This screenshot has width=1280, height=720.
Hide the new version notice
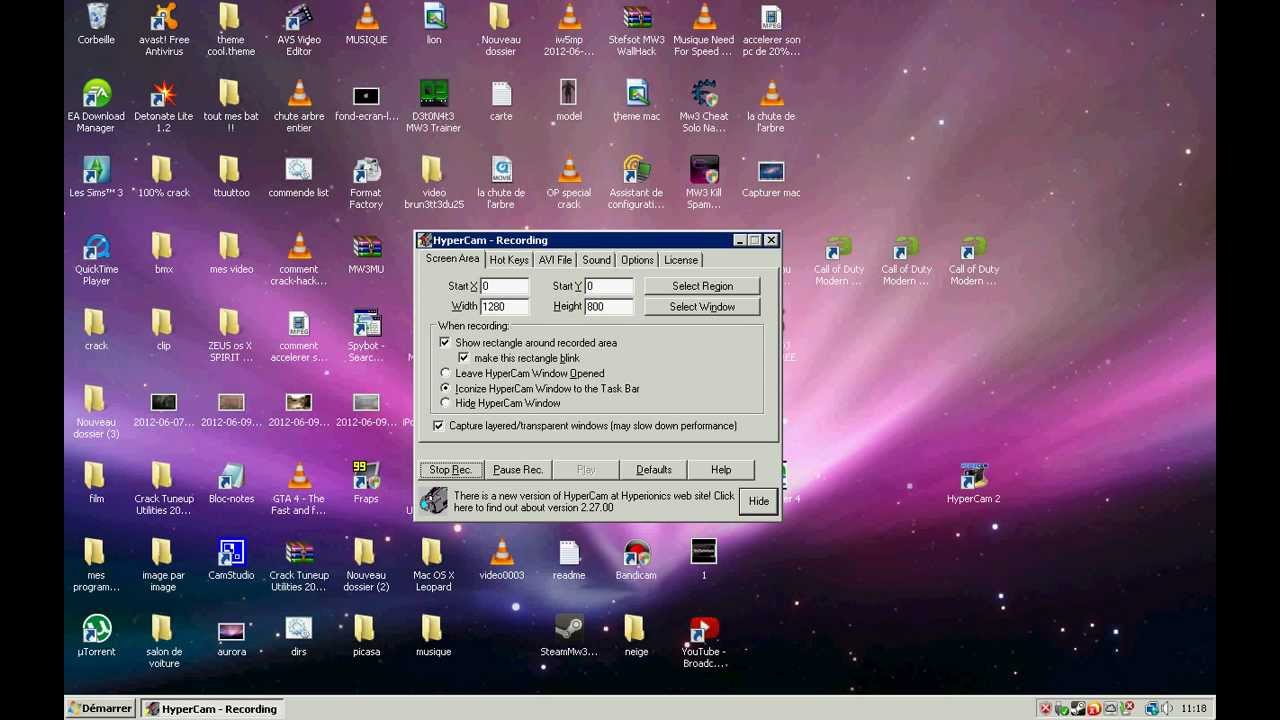759,501
